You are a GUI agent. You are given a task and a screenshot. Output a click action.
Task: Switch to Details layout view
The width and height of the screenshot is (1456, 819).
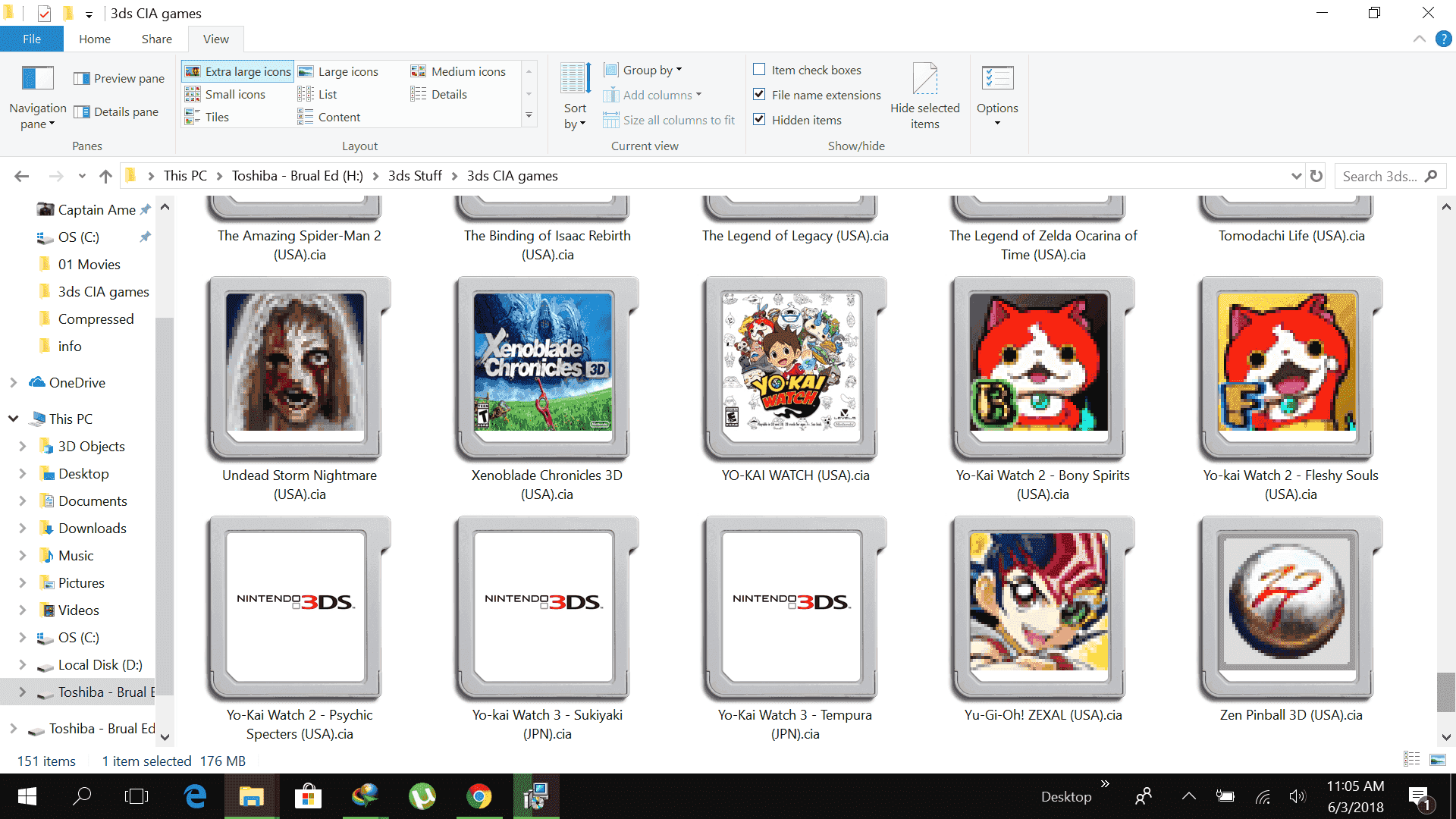click(x=439, y=94)
